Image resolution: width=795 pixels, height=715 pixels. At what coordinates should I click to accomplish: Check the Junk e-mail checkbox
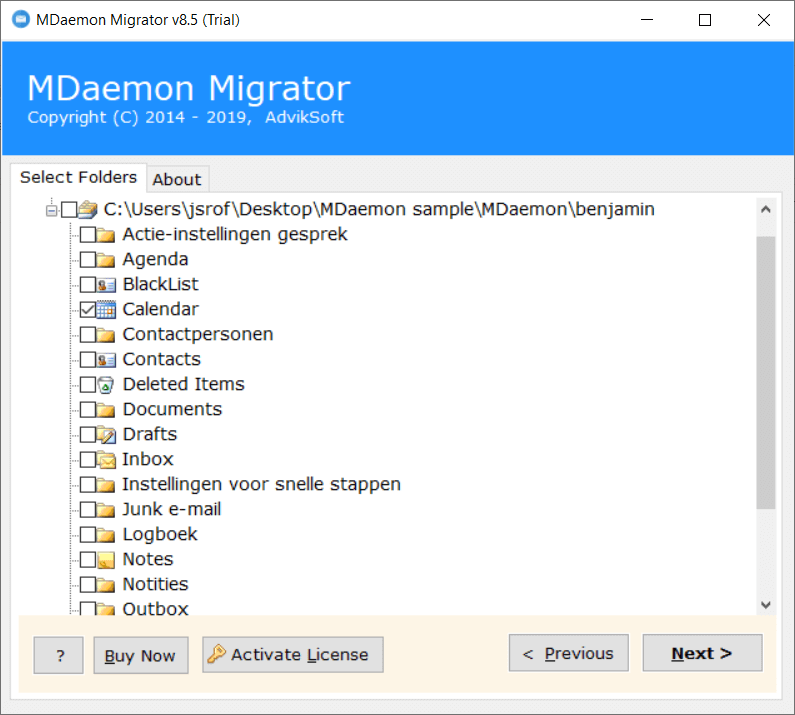tap(88, 509)
